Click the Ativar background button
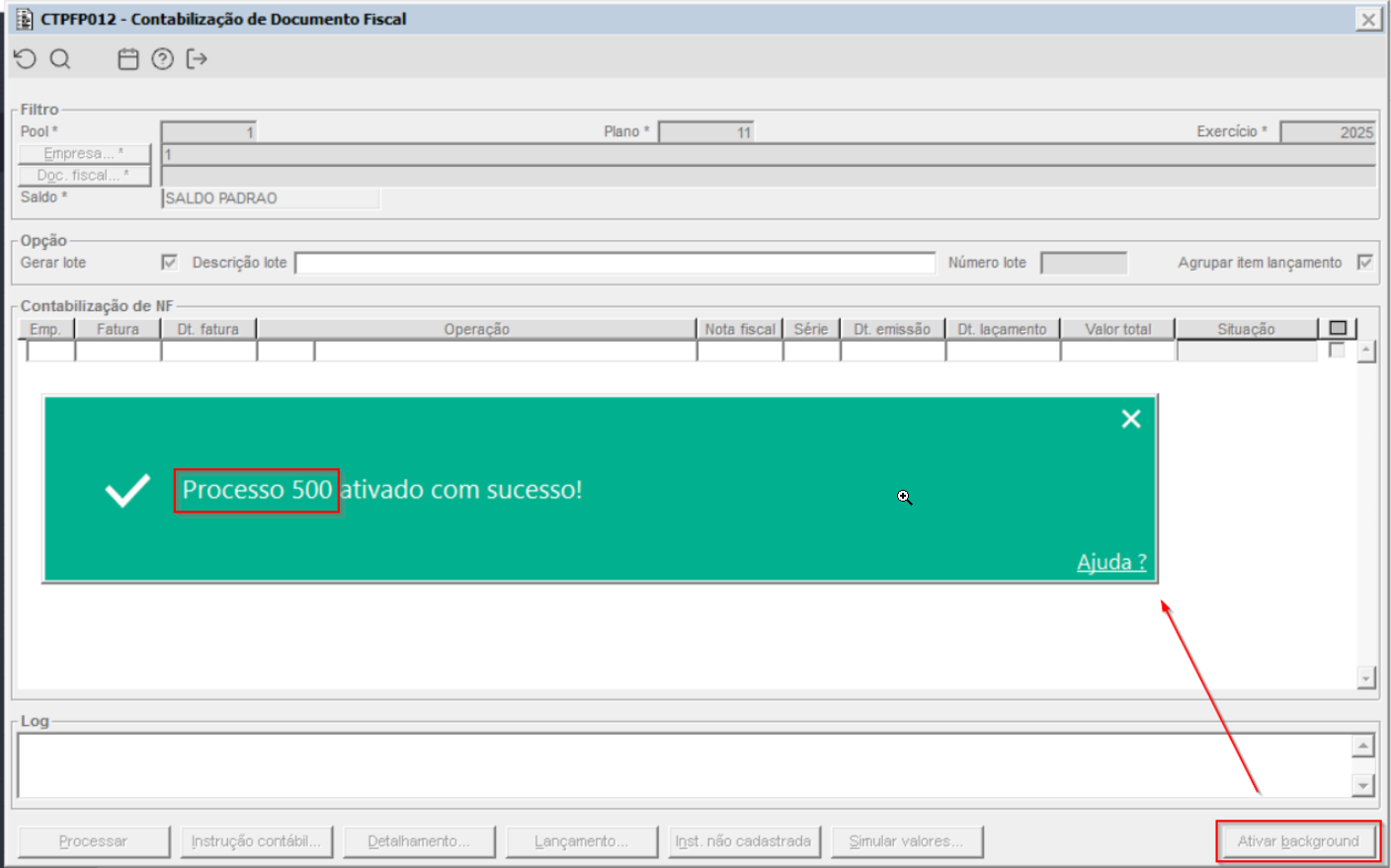This screenshot has height=868, width=1391. pyautogui.click(x=1298, y=841)
